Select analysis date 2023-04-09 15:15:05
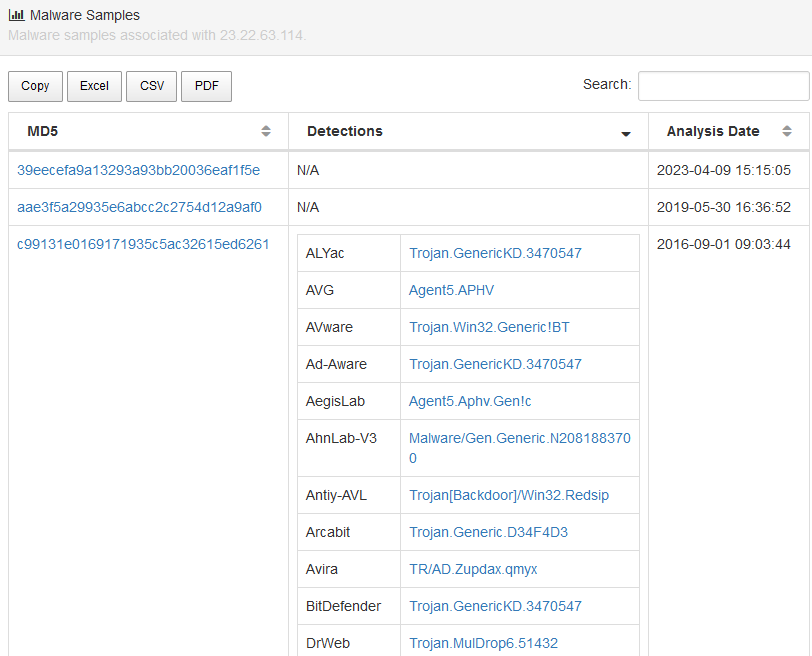Viewport: 812px width, 656px height. point(723,170)
